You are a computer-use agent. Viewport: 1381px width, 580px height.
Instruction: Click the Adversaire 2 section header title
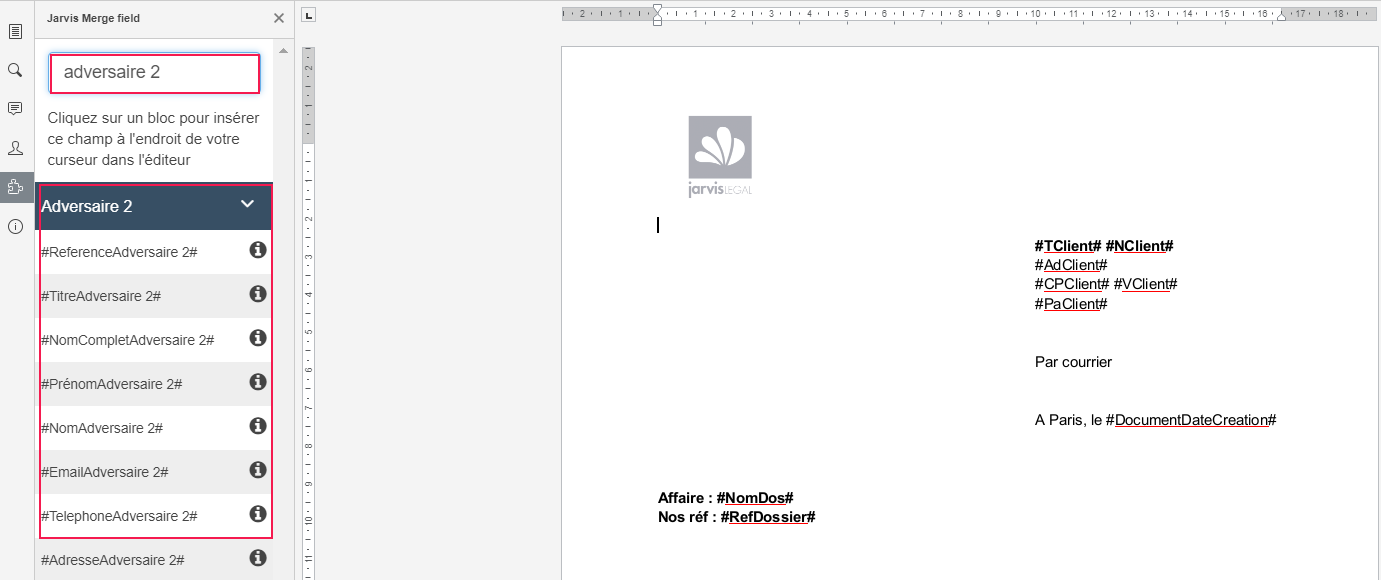pos(87,206)
